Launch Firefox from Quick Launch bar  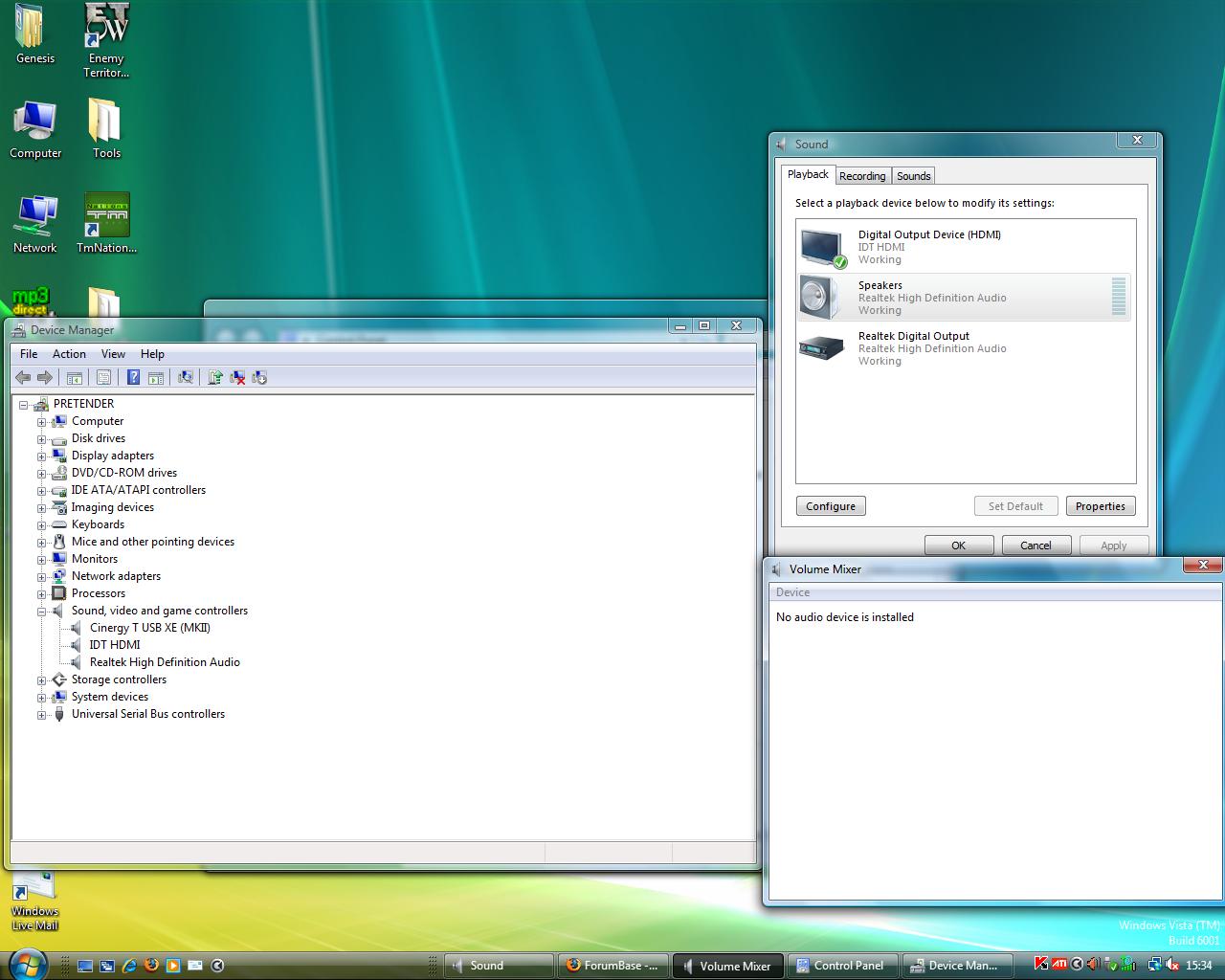pos(151,965)
